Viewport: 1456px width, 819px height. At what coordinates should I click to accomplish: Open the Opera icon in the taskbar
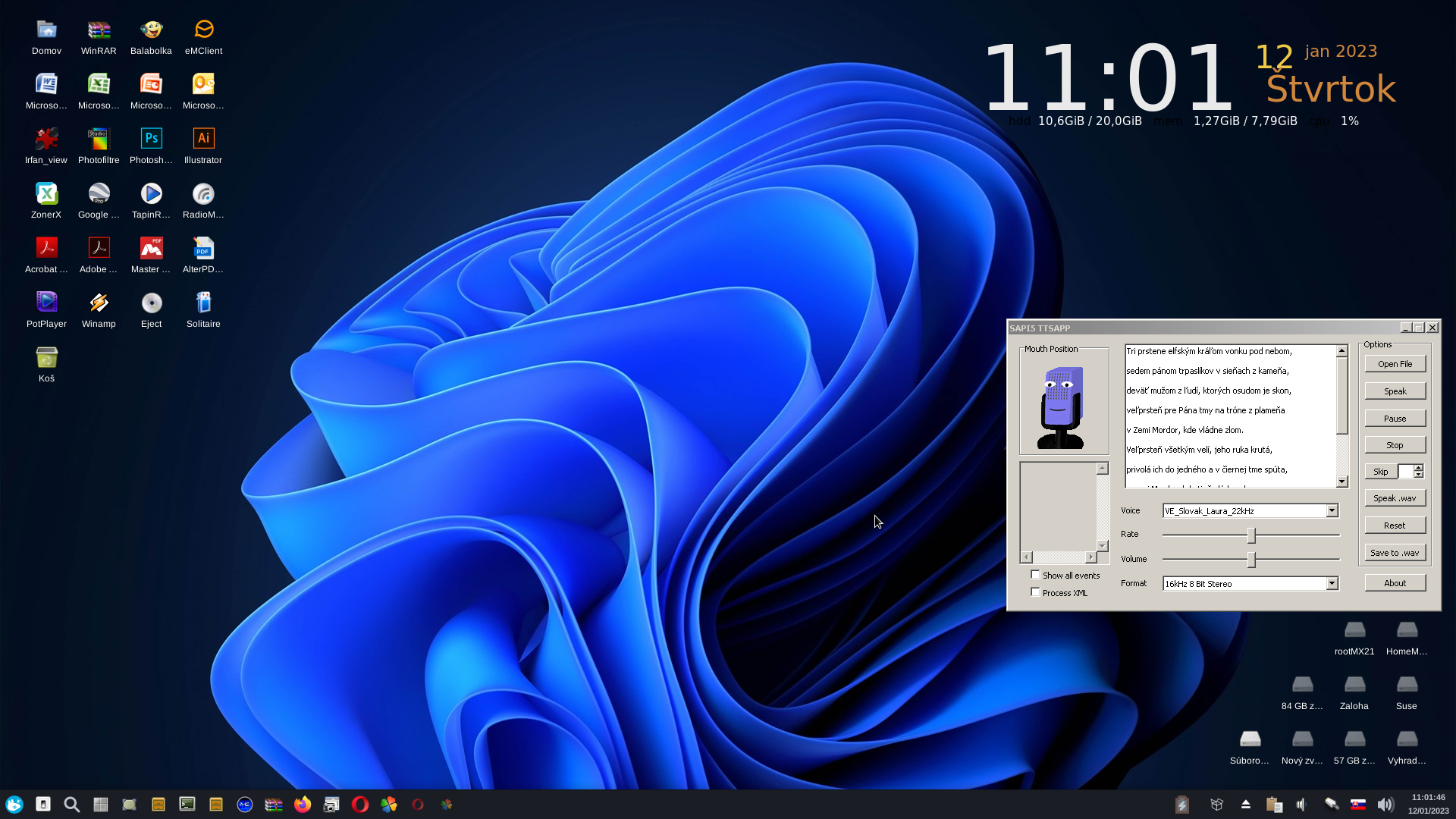coord(360,805)
